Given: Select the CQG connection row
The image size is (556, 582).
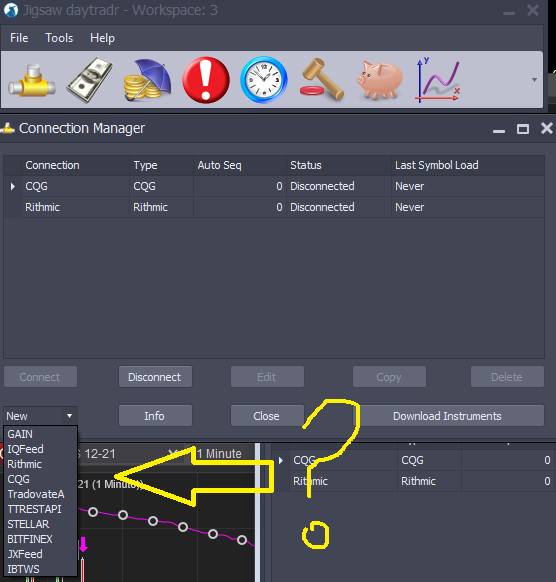Looking at the screenshot, I should (274, 186).
